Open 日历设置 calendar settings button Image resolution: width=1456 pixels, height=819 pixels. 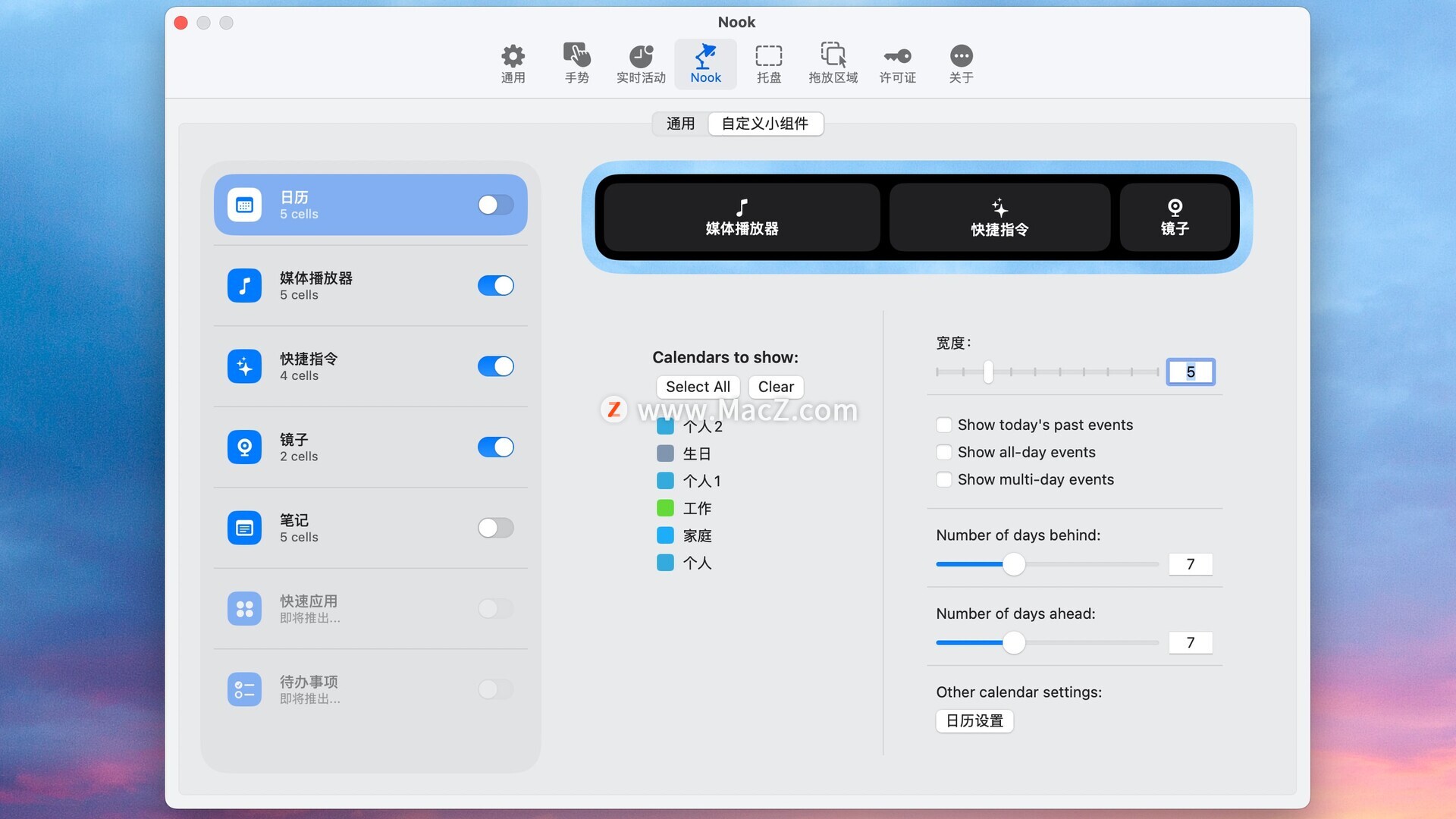coord(974,720)
